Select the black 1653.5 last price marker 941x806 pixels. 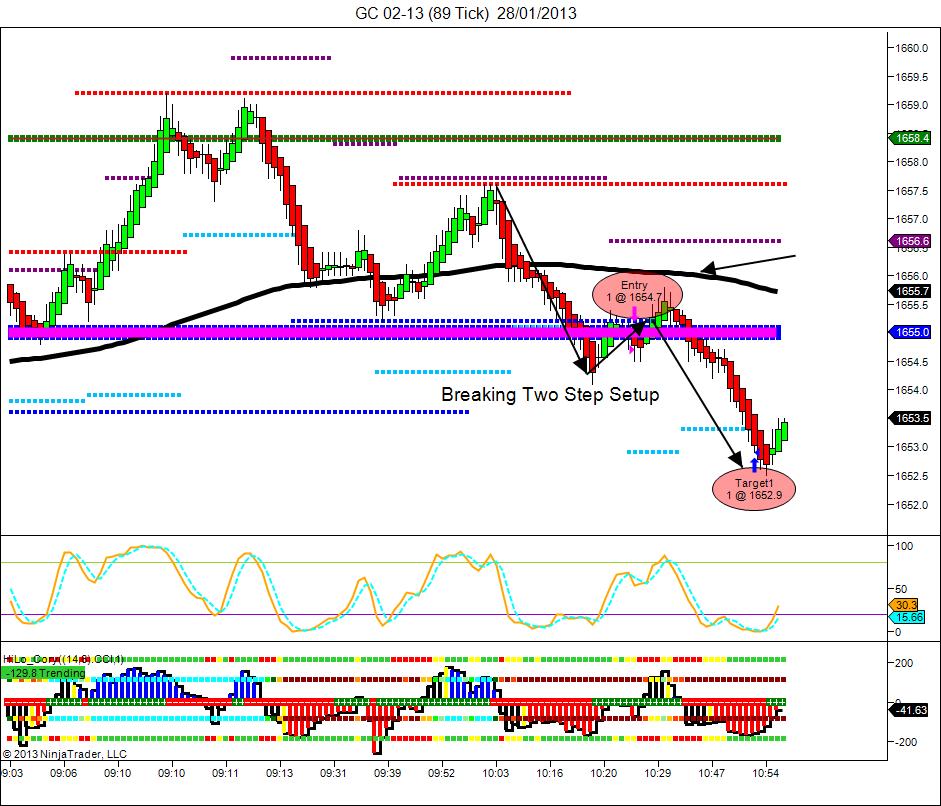tap(910, 418)
